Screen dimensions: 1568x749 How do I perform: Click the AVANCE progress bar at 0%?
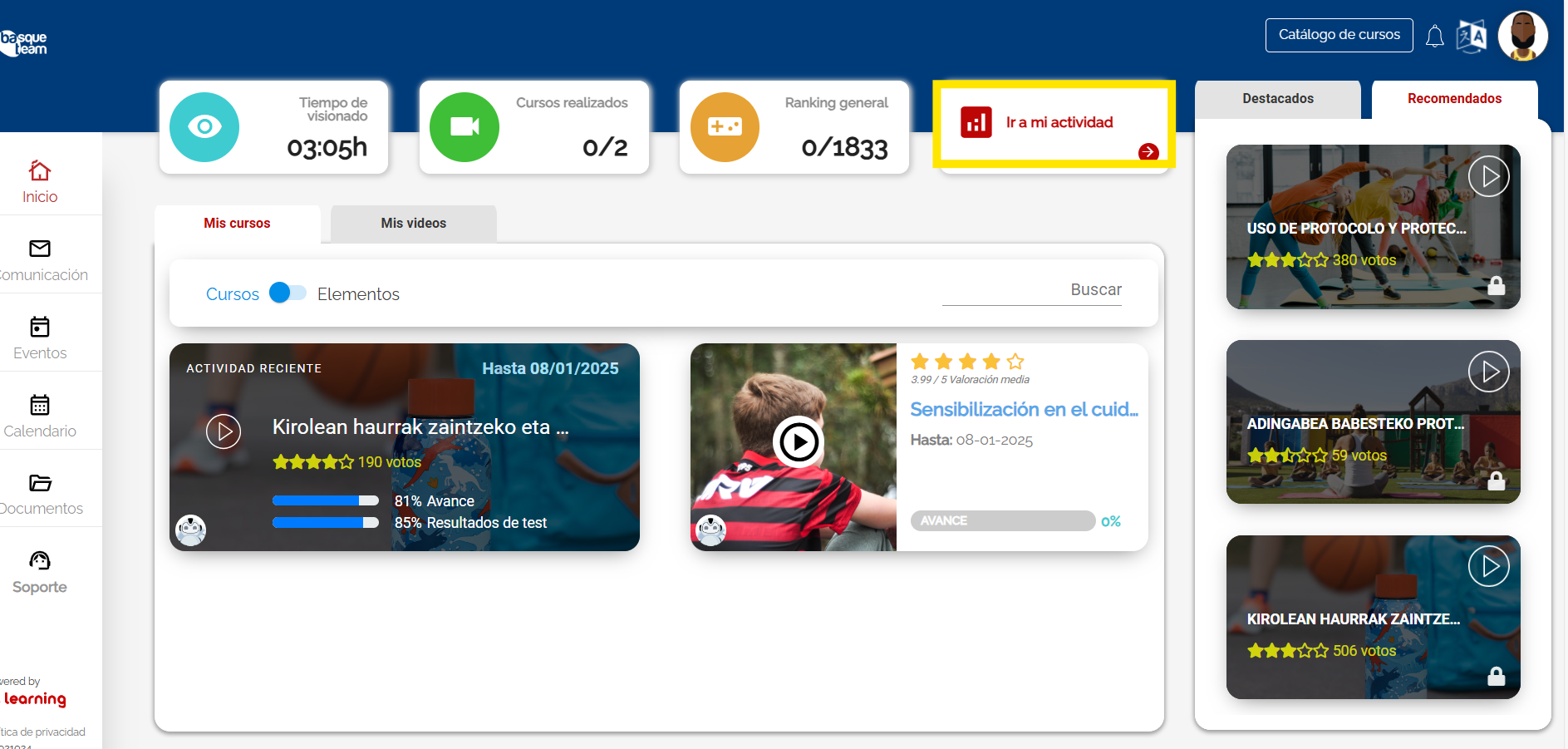pos(1002,521)
